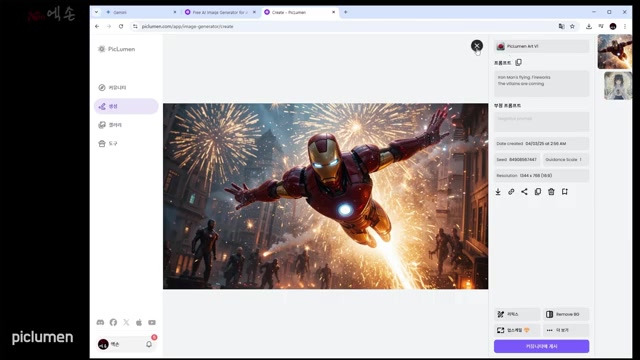Open the 도구 (Tools) sidebar item
640x360 pixels.
(x=126, y=144)
